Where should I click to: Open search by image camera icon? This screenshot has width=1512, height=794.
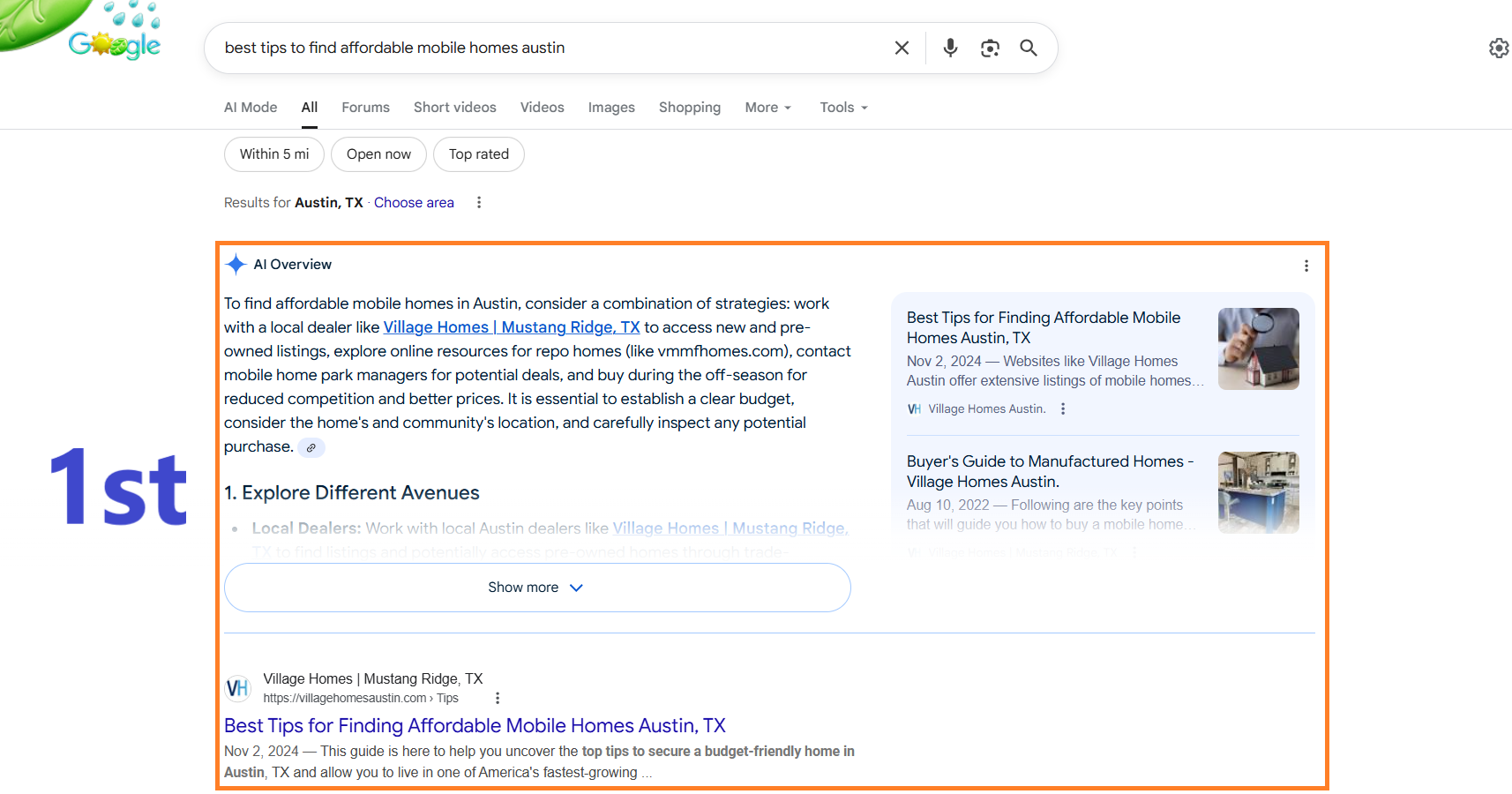(990, 48)
